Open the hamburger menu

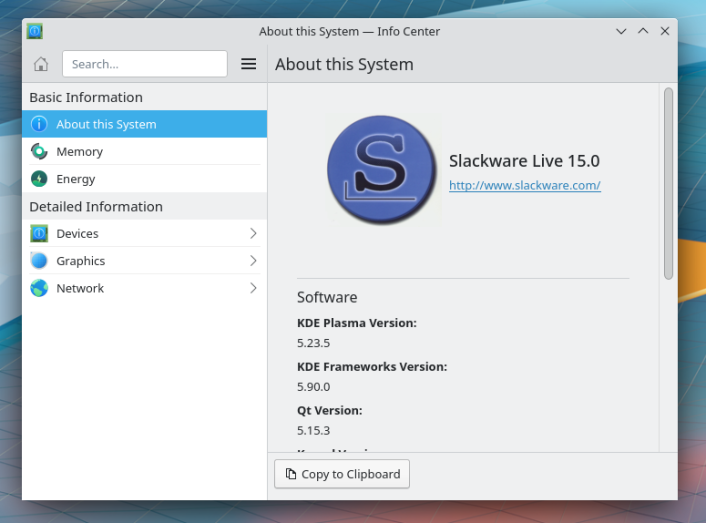pyautogui.click(x=249, y=64)
